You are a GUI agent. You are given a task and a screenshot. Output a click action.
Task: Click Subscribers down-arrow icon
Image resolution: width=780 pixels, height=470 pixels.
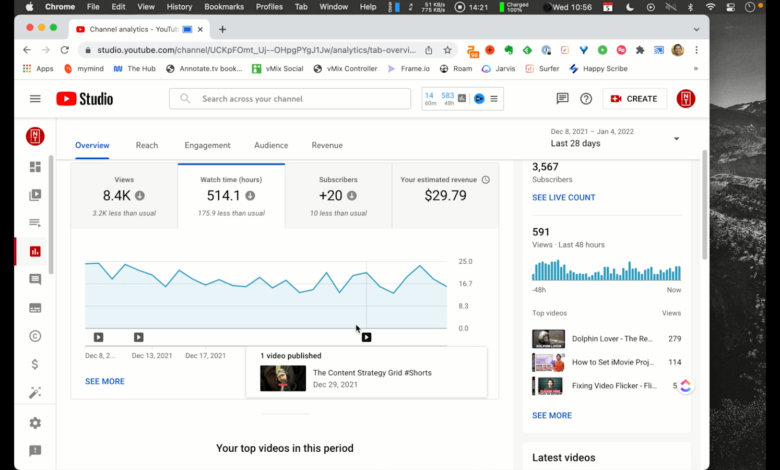tap(352, 195)
